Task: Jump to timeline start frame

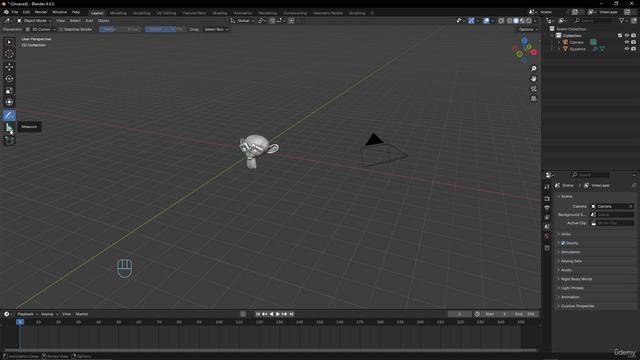Action: click(x=258, y=314)
